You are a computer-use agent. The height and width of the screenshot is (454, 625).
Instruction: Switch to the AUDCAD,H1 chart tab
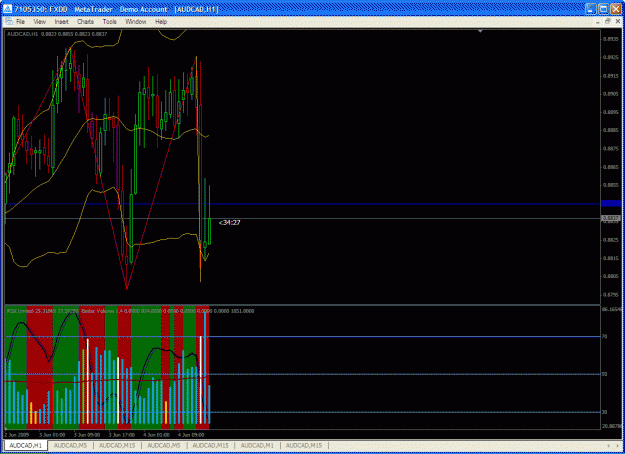pyautogui.click(x=26, y=445)
